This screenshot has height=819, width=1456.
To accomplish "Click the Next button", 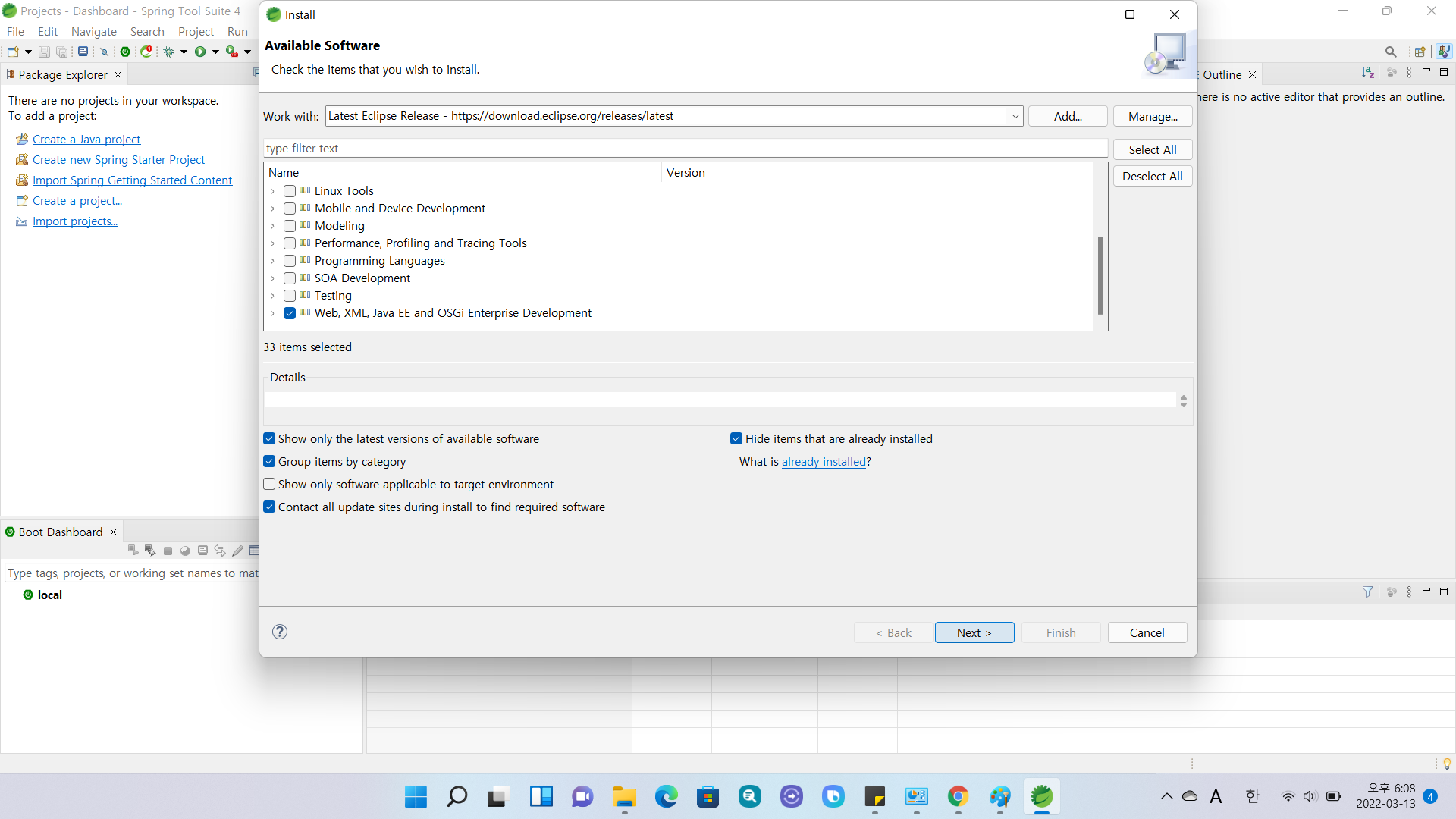I will click(974, 632).
